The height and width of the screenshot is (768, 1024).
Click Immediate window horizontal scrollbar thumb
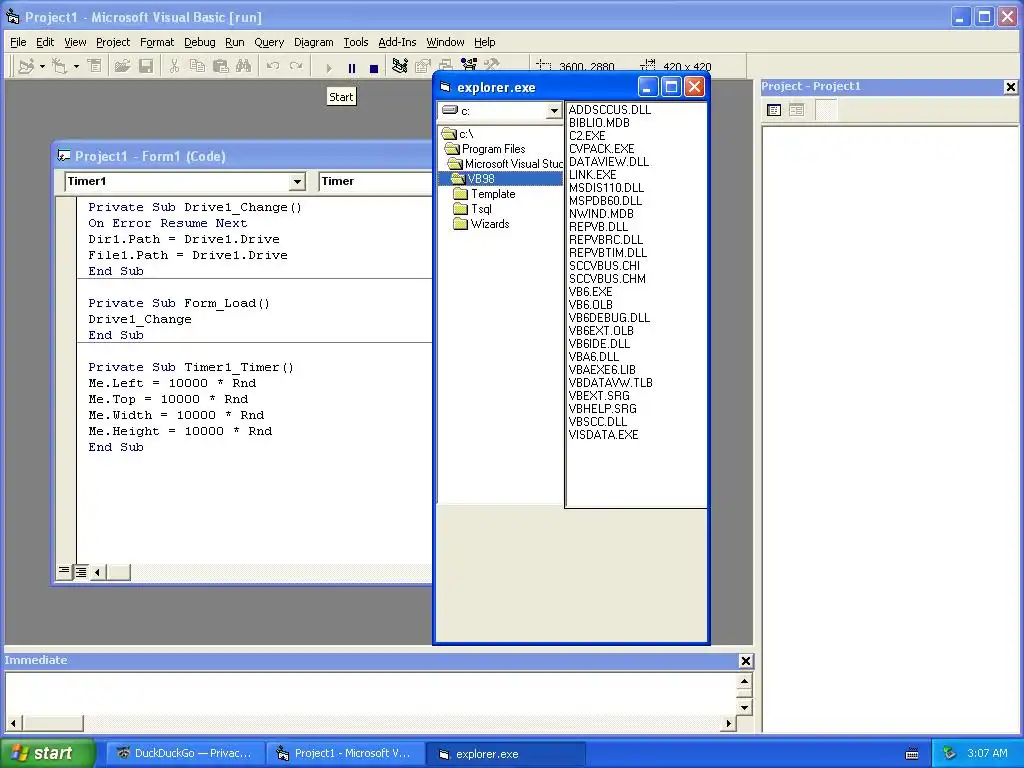(53, 723)
